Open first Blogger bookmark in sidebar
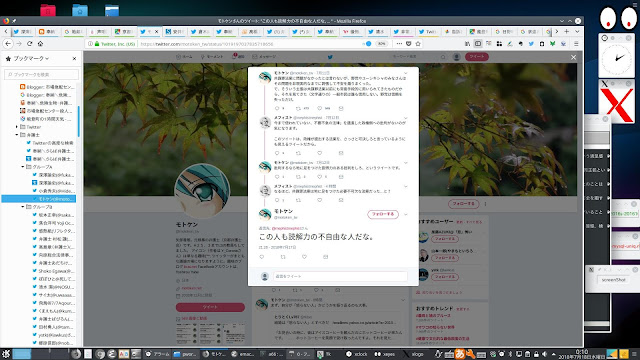This screenshot has width=640, height=360. (47, 87)
